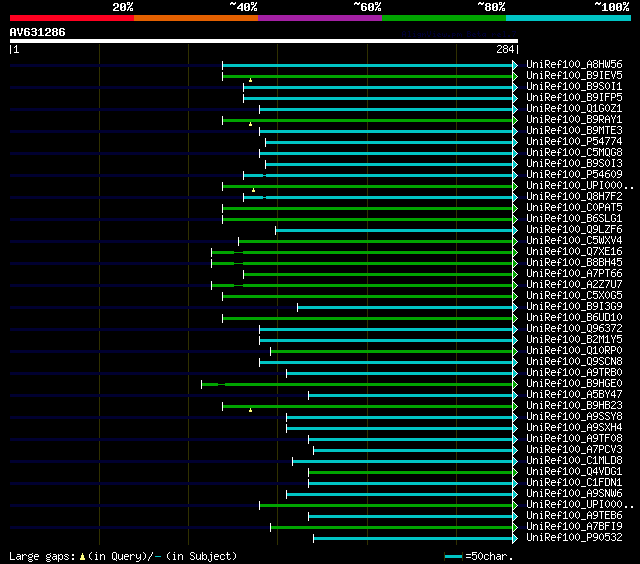
Task: Click the red 20% identity color segment
Action: point(72,18)
